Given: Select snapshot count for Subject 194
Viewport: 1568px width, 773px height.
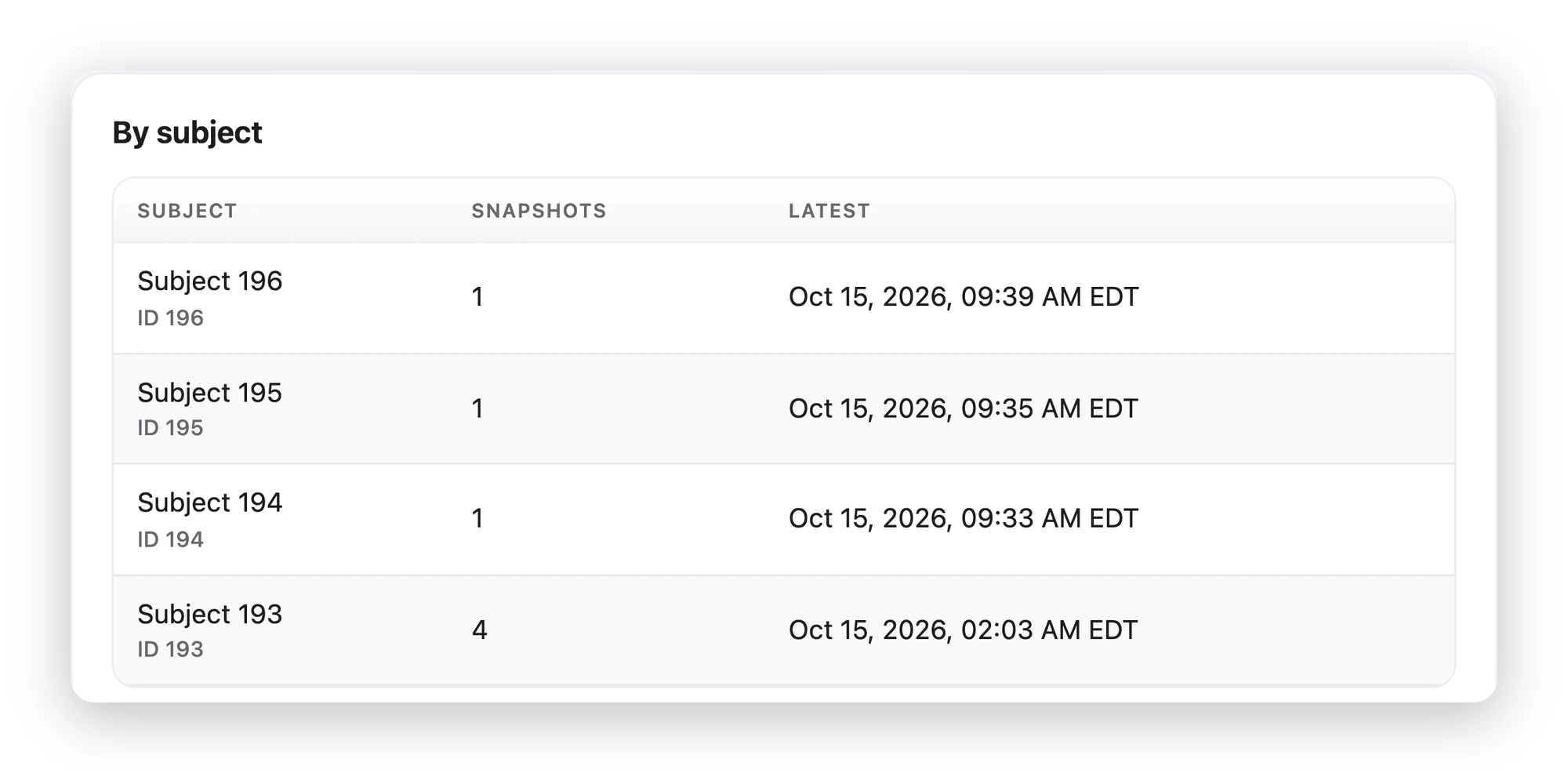Looking at the screenshot, I should (x=477, y=518).
